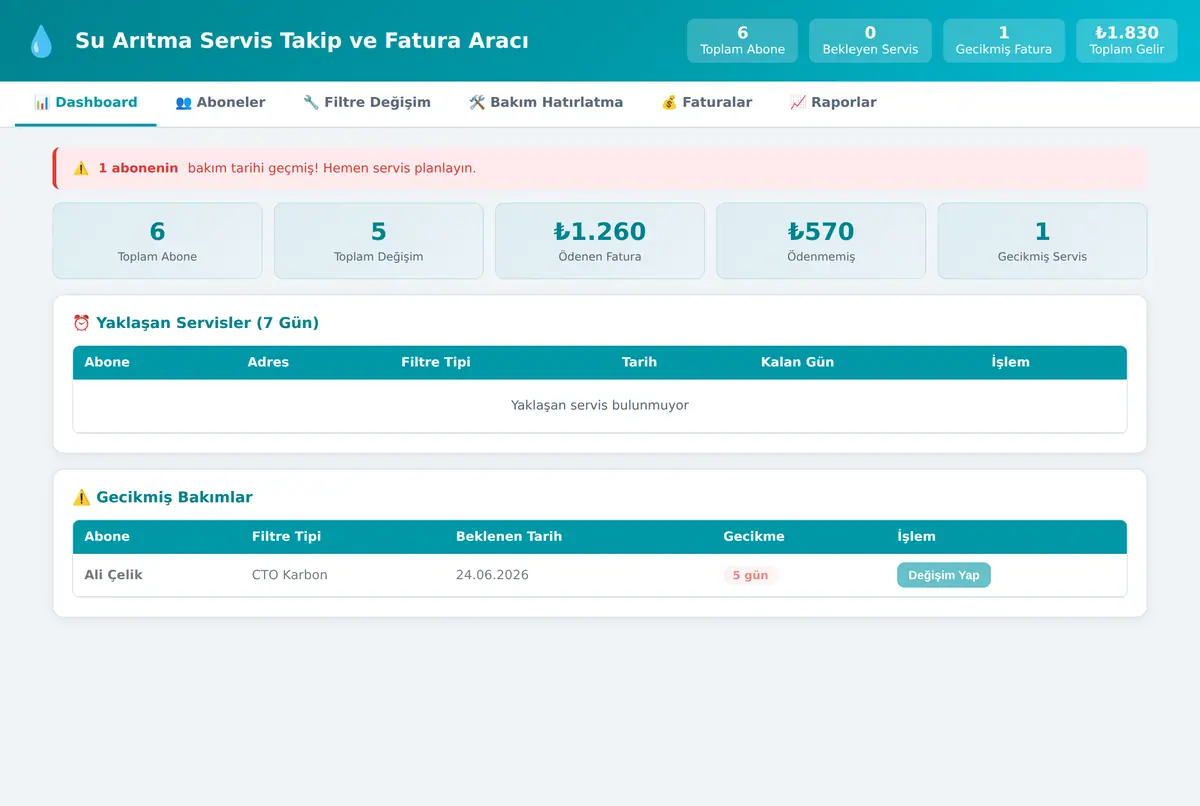Screen dimensions: 1200x806
Task: Click the Ödenmemiş ₺570 summary card
Action: click(821, 241)
